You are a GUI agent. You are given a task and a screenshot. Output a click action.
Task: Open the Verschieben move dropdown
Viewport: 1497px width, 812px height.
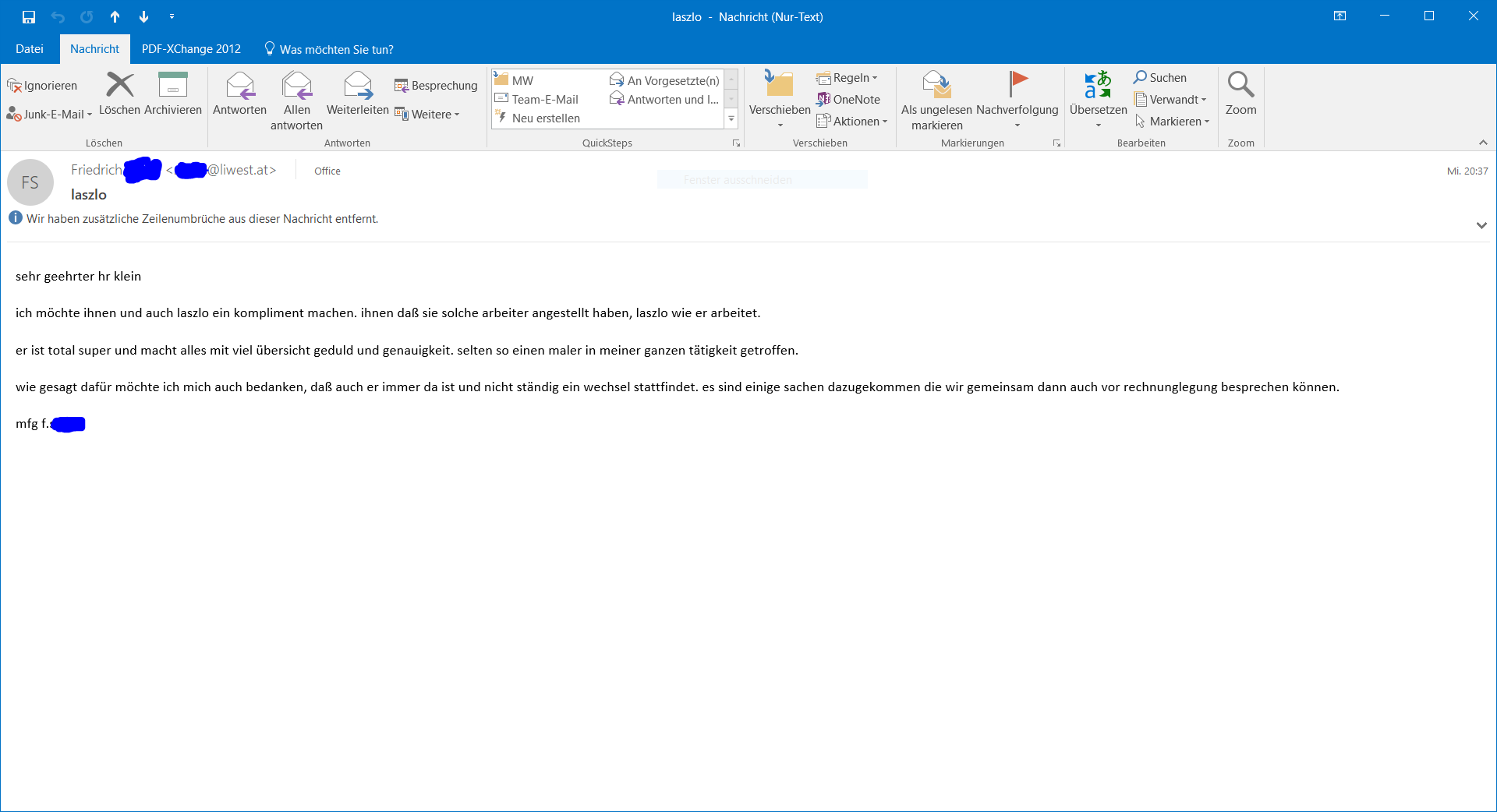(x=780, y=100)
